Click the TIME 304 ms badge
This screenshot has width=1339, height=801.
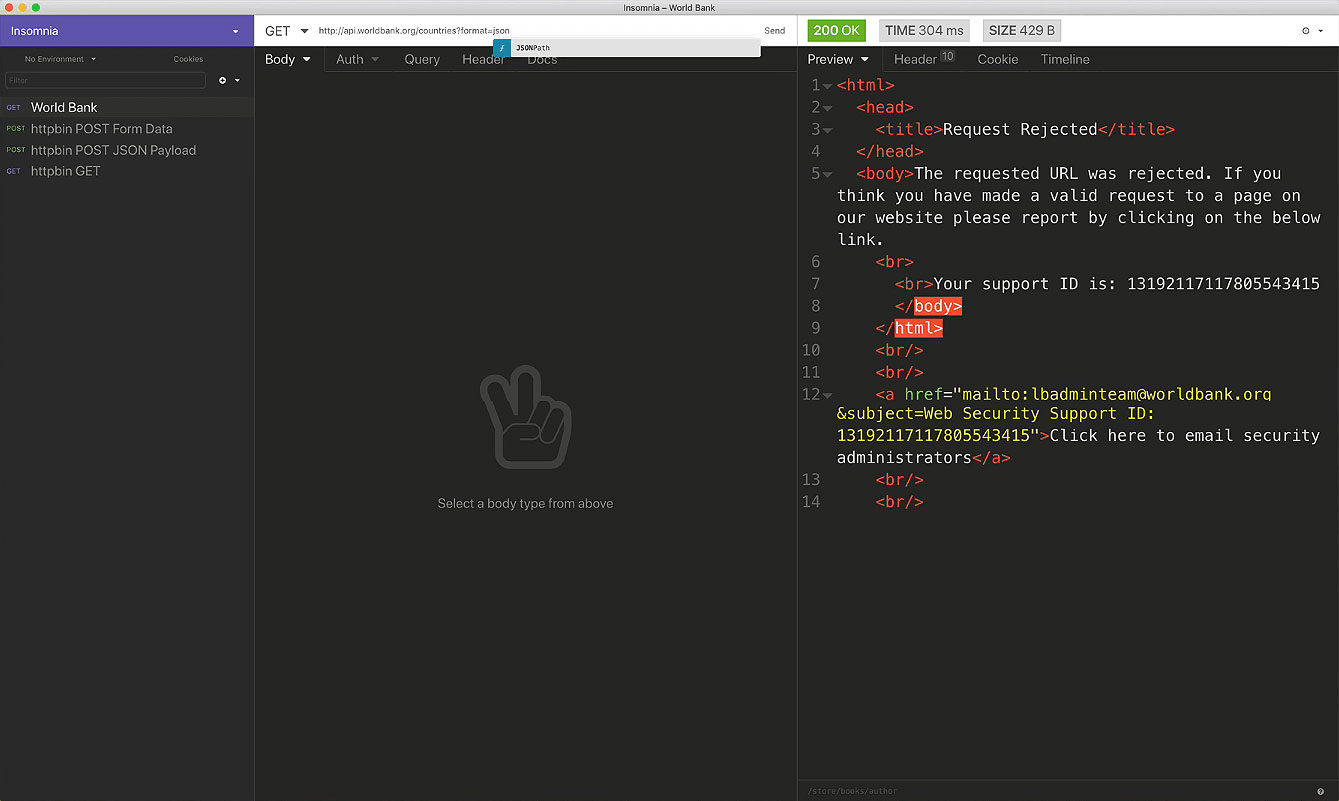pyautogui.click(x=924, y=31)
